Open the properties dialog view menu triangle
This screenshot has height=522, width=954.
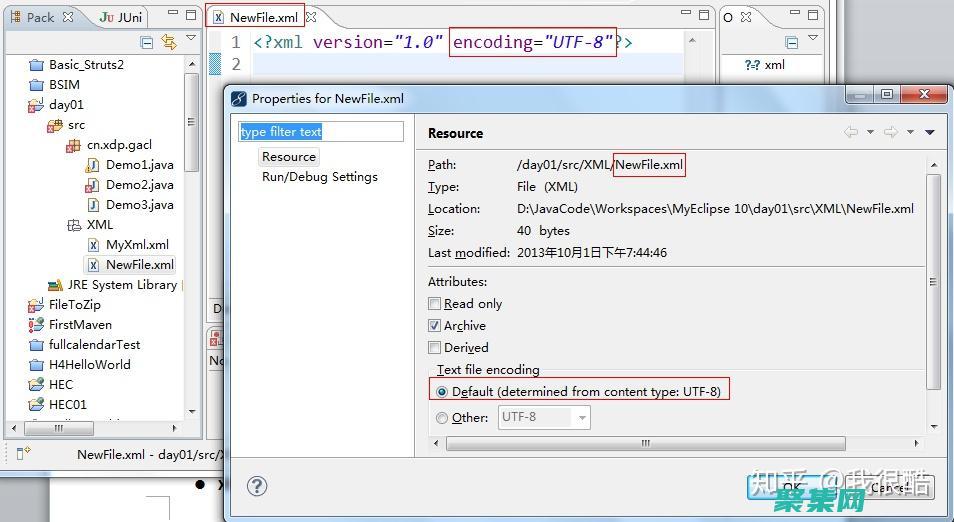pos(929,132)
